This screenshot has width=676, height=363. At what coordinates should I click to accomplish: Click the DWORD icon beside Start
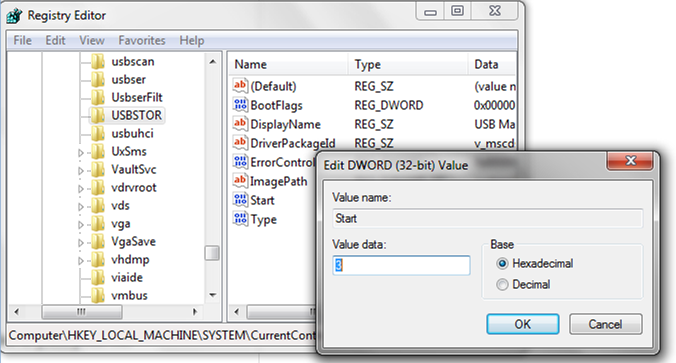pos(240,200)
